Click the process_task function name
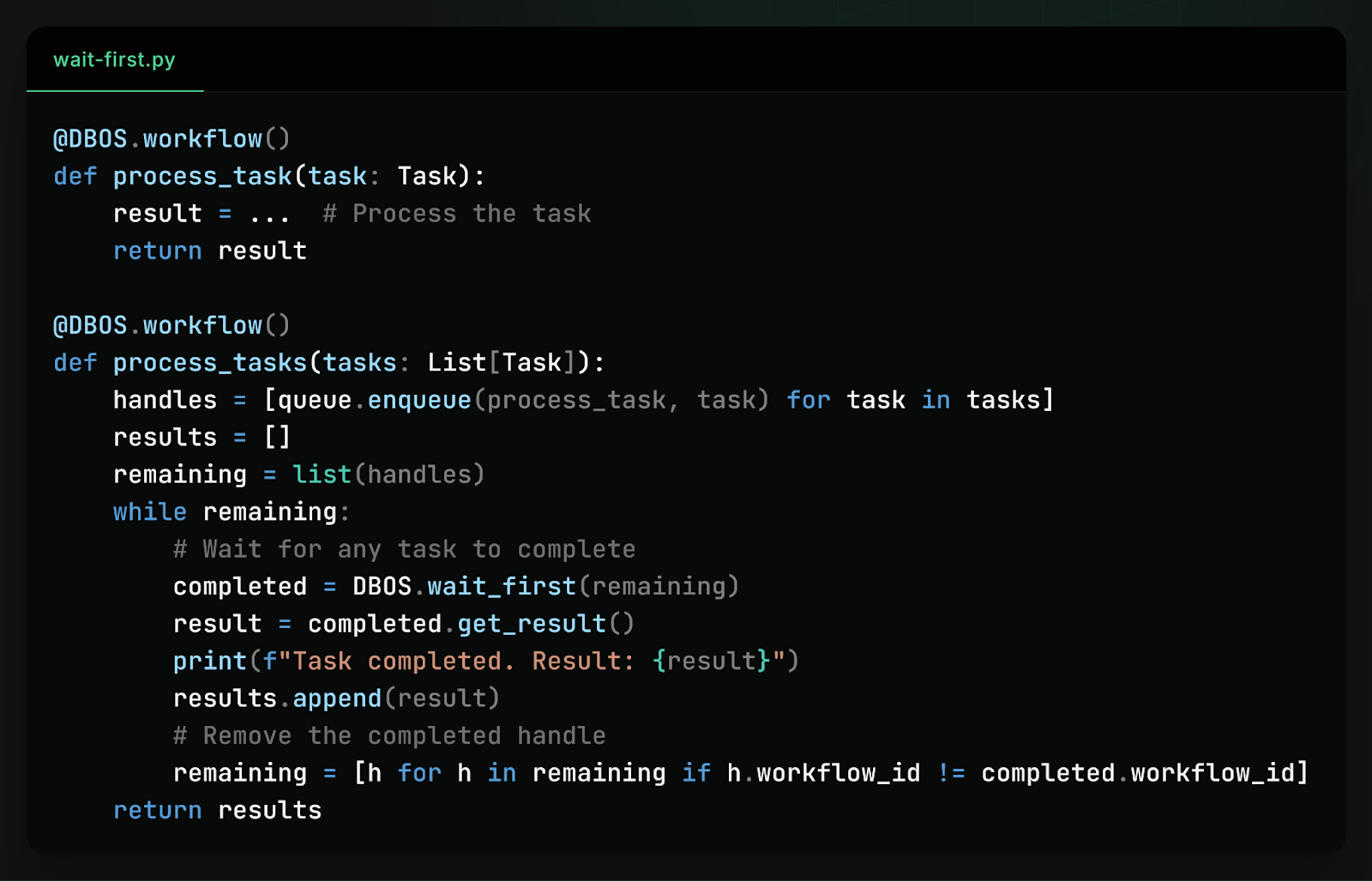 click(202, 175)
